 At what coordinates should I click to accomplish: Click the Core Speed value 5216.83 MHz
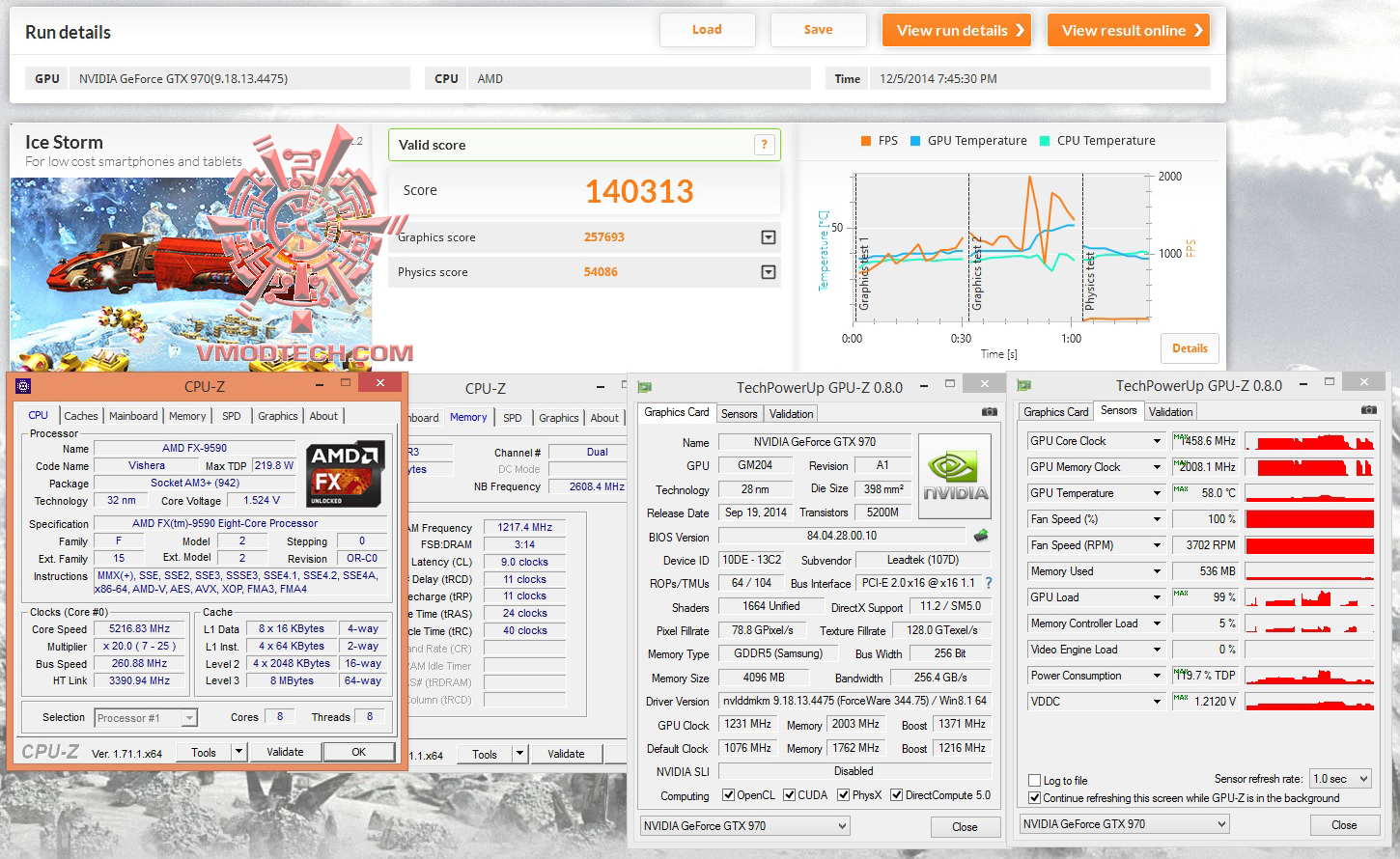140,629
